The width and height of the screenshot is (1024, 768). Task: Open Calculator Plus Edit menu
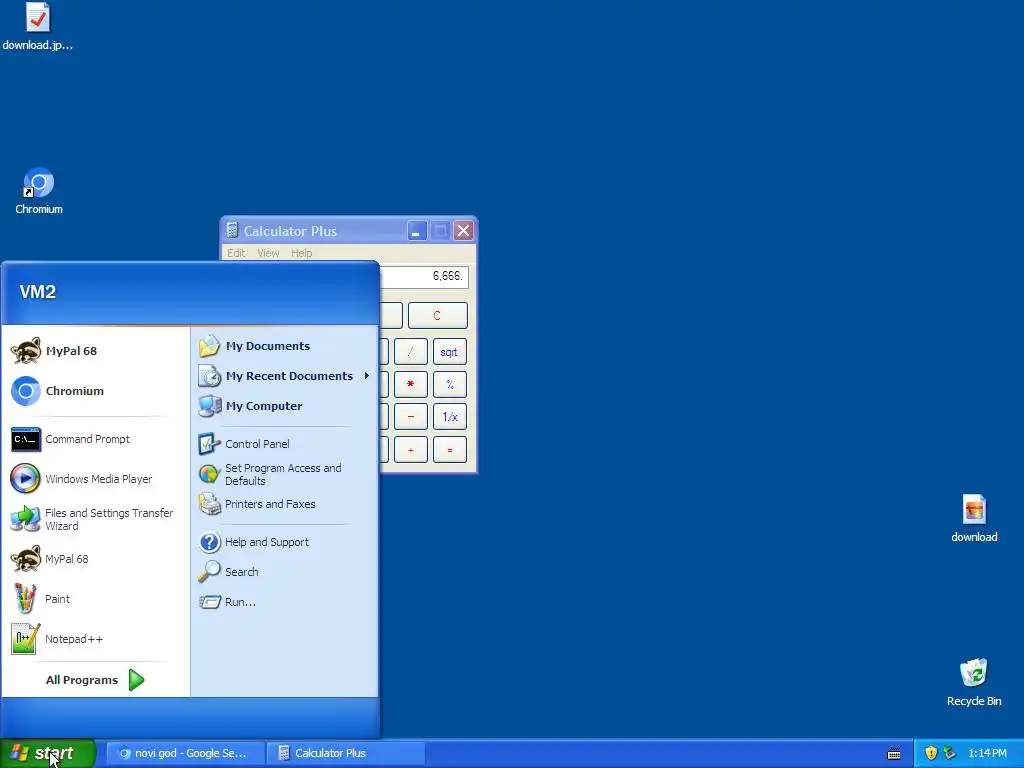click(236, 253)
